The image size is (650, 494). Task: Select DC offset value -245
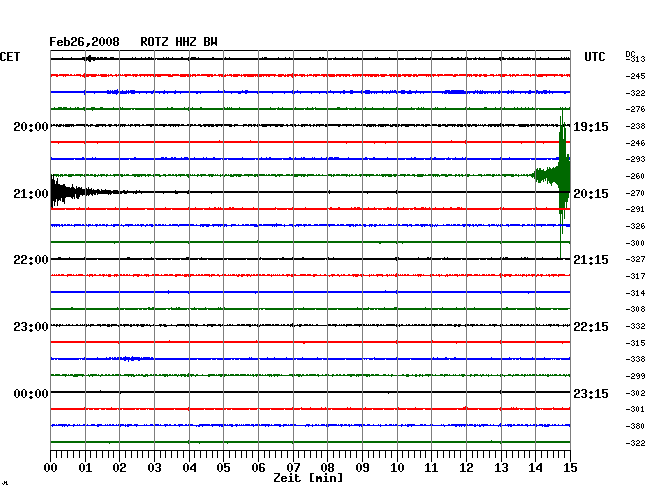635,76
